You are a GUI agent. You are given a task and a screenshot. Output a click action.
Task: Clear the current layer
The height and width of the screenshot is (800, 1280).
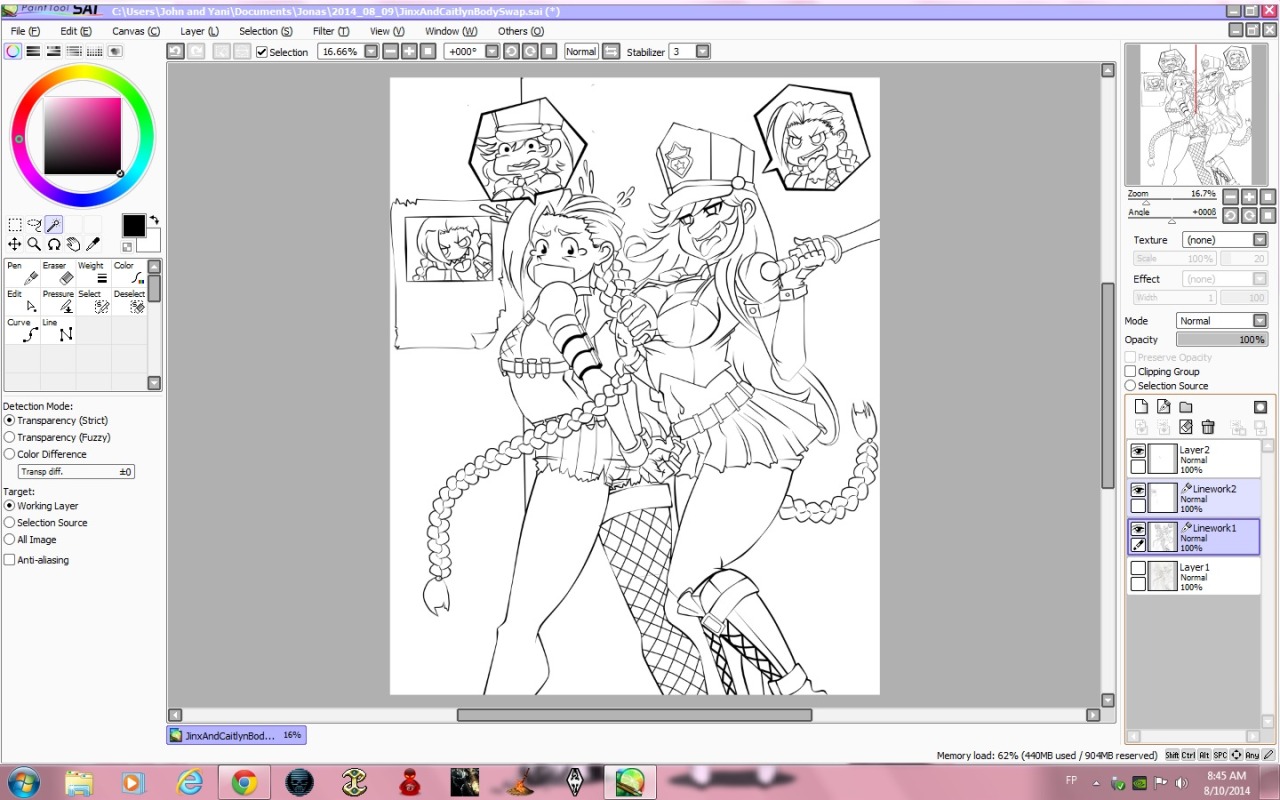[1185, 427]
